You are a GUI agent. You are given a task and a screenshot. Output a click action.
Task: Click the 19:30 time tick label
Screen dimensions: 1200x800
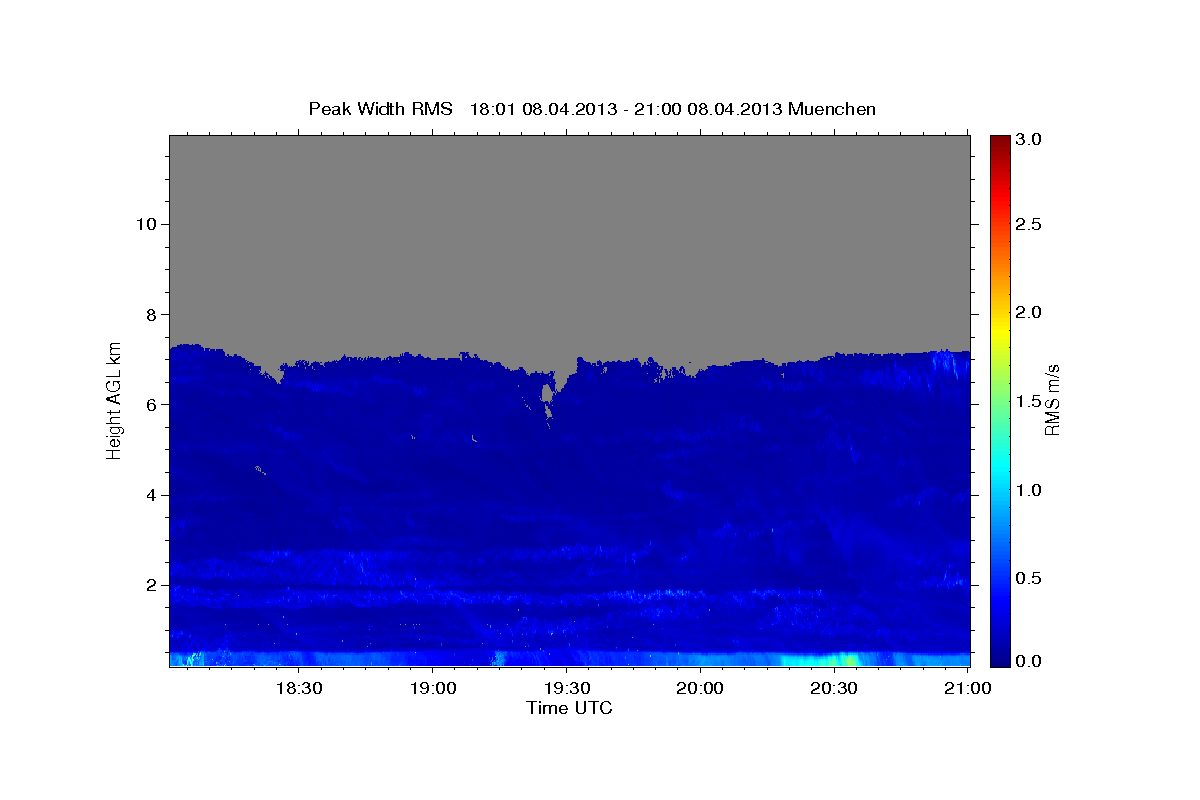click(566, 689)
